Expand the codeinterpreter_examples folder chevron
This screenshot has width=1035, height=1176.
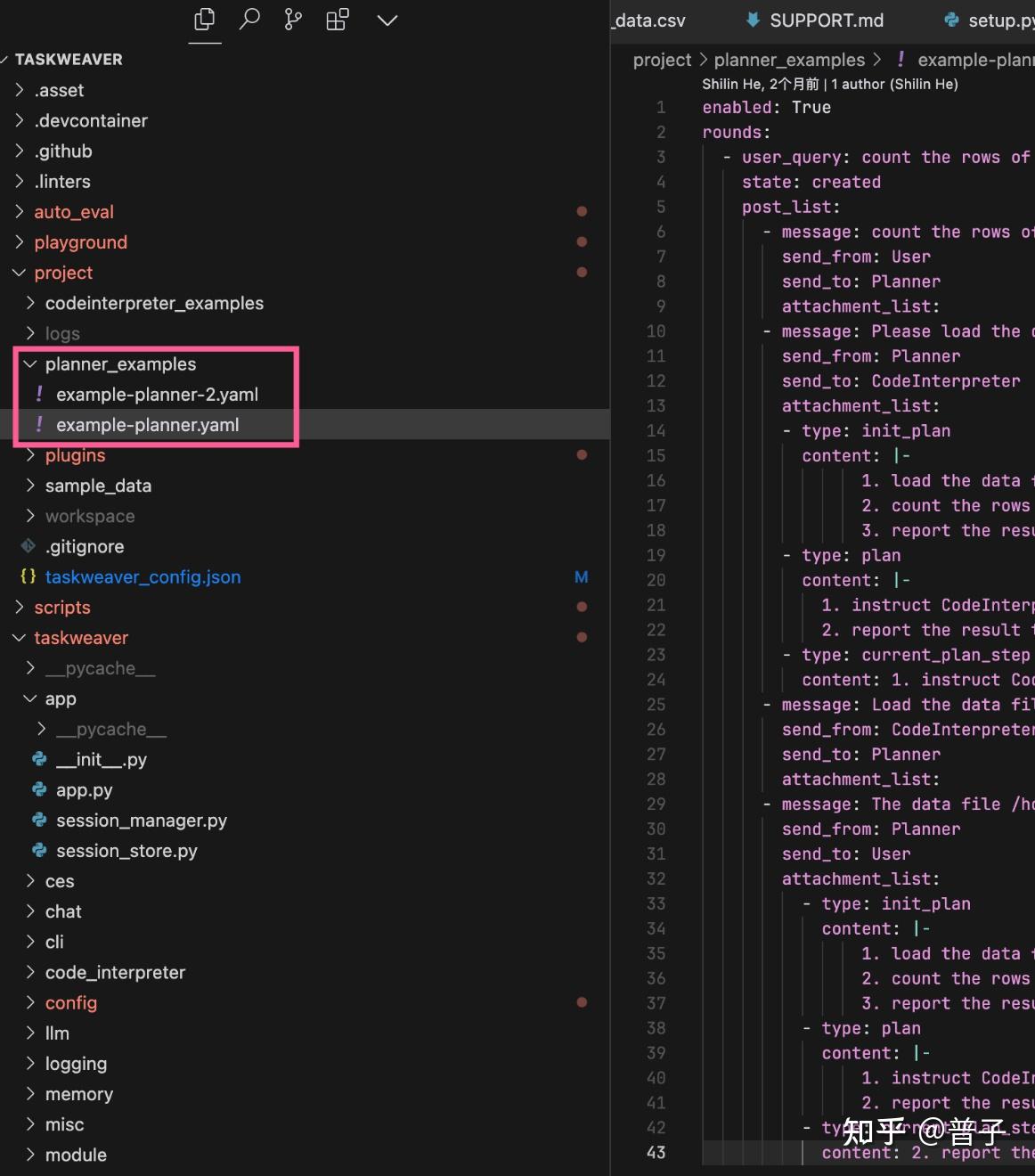click(x=30, y=303)
